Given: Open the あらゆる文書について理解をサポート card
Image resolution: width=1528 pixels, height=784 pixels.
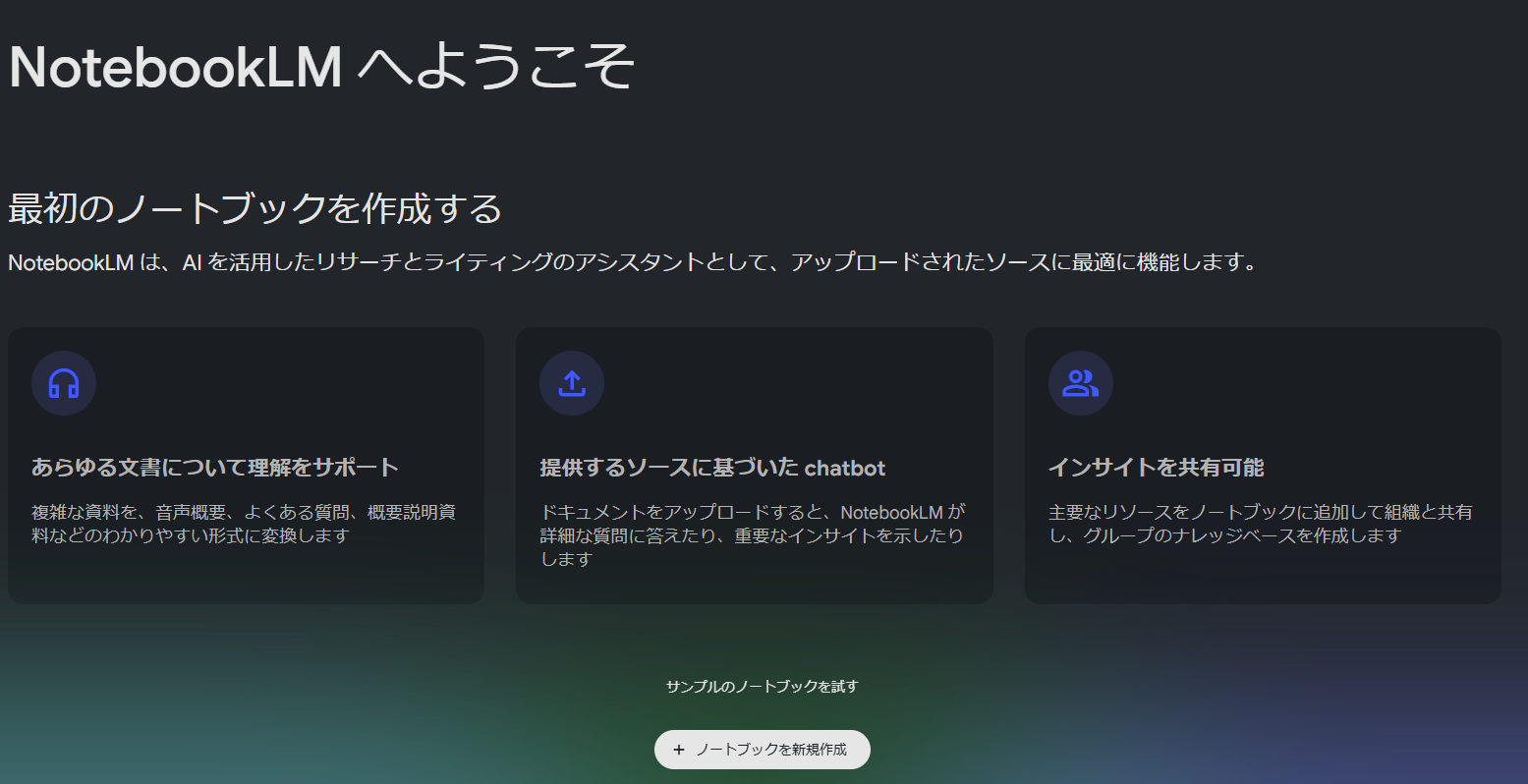Looking at the screenshot, I should (245, 465).
